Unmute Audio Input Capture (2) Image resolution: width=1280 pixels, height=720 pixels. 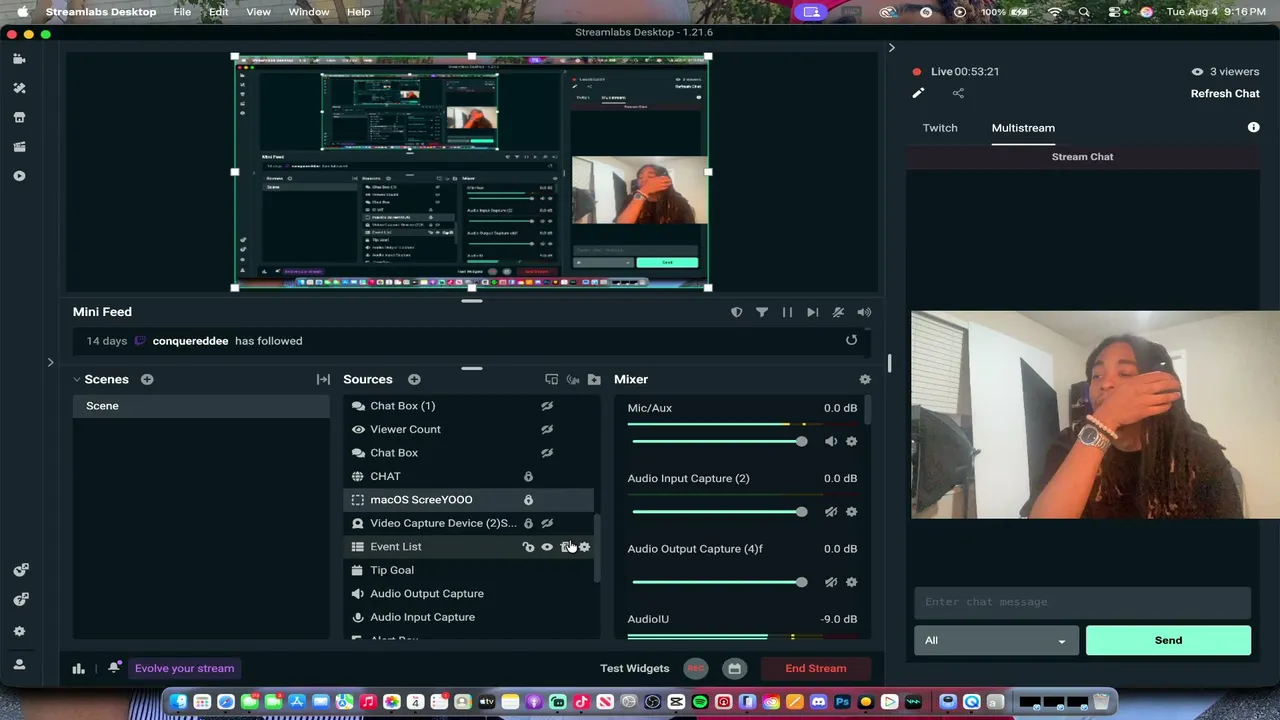(x=831, y=511)
